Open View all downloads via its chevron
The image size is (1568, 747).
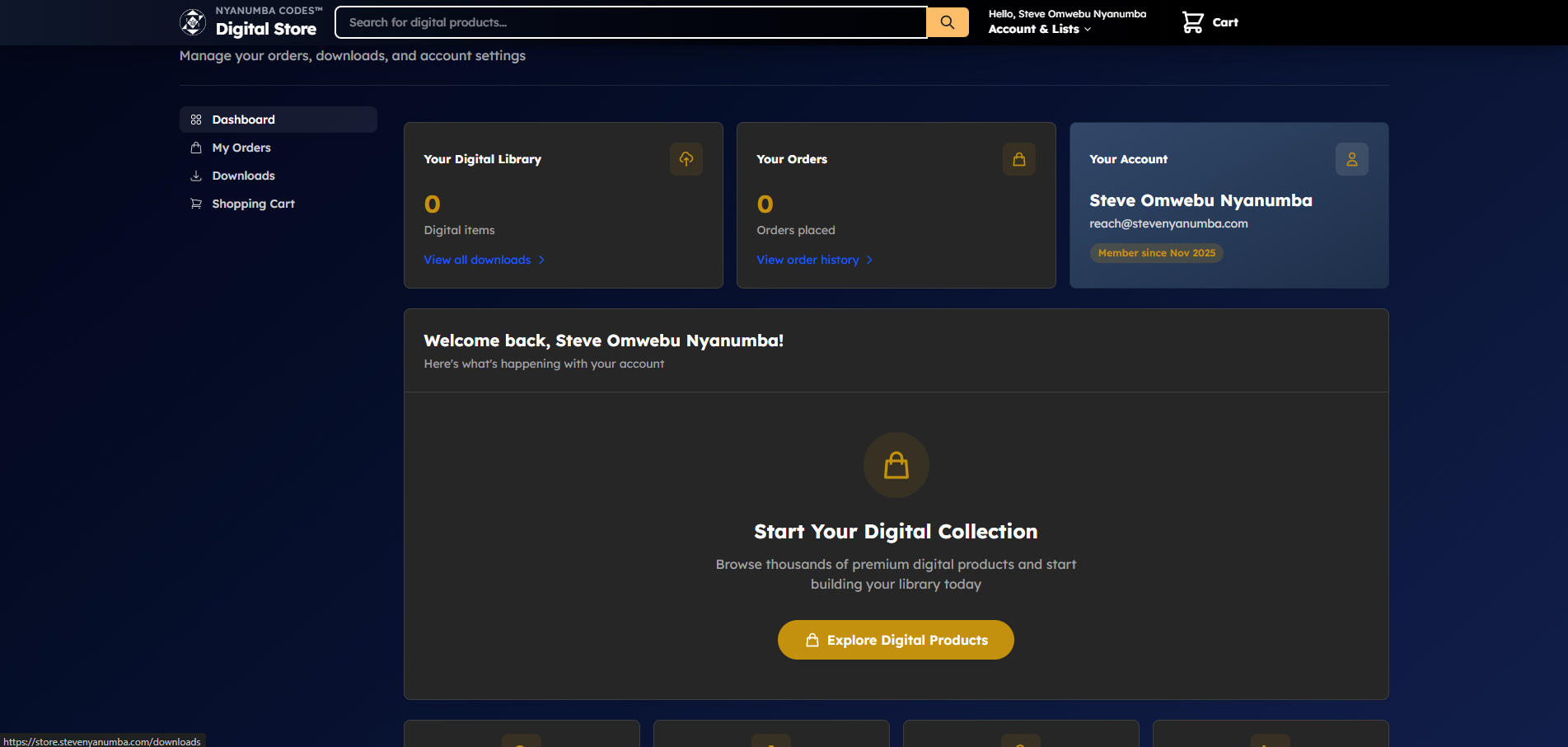pyautogui.click(x=542, y=260)
